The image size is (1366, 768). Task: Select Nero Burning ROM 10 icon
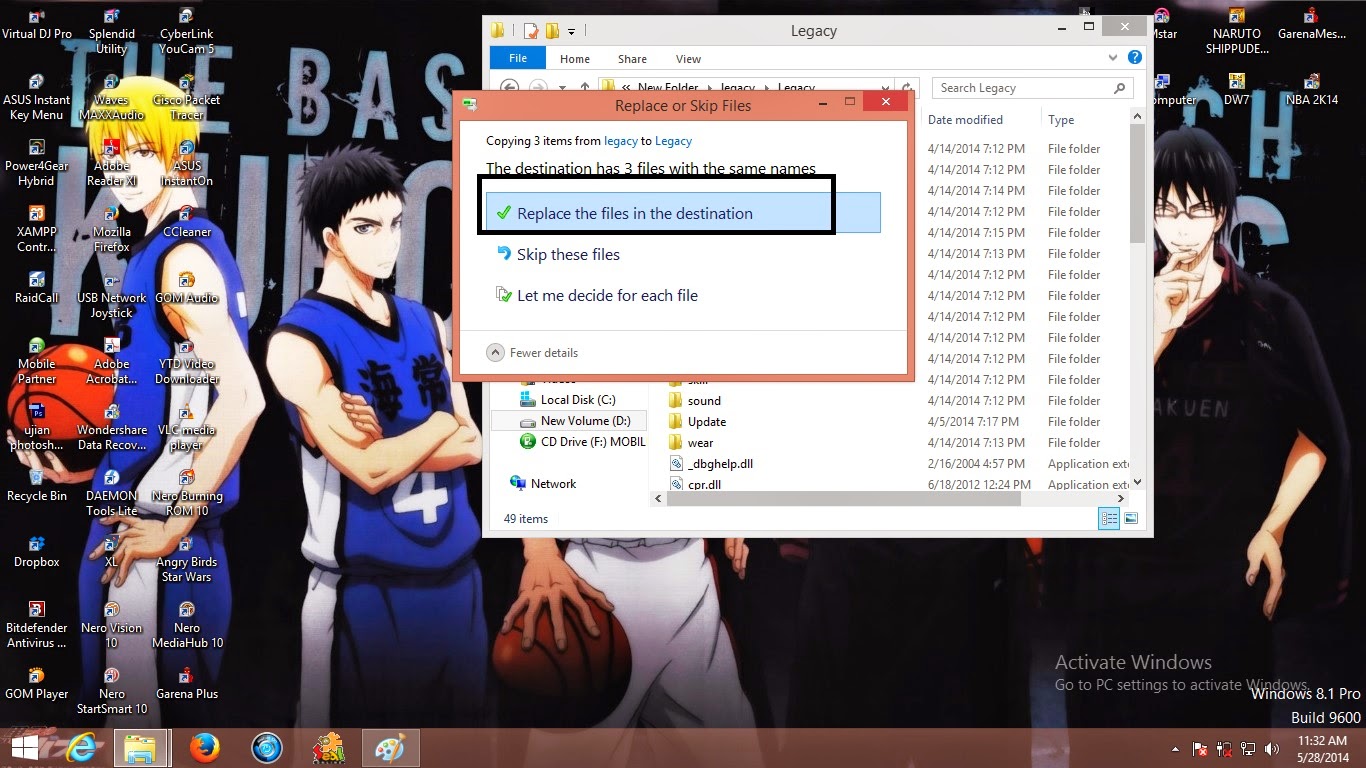coord(187,494)
